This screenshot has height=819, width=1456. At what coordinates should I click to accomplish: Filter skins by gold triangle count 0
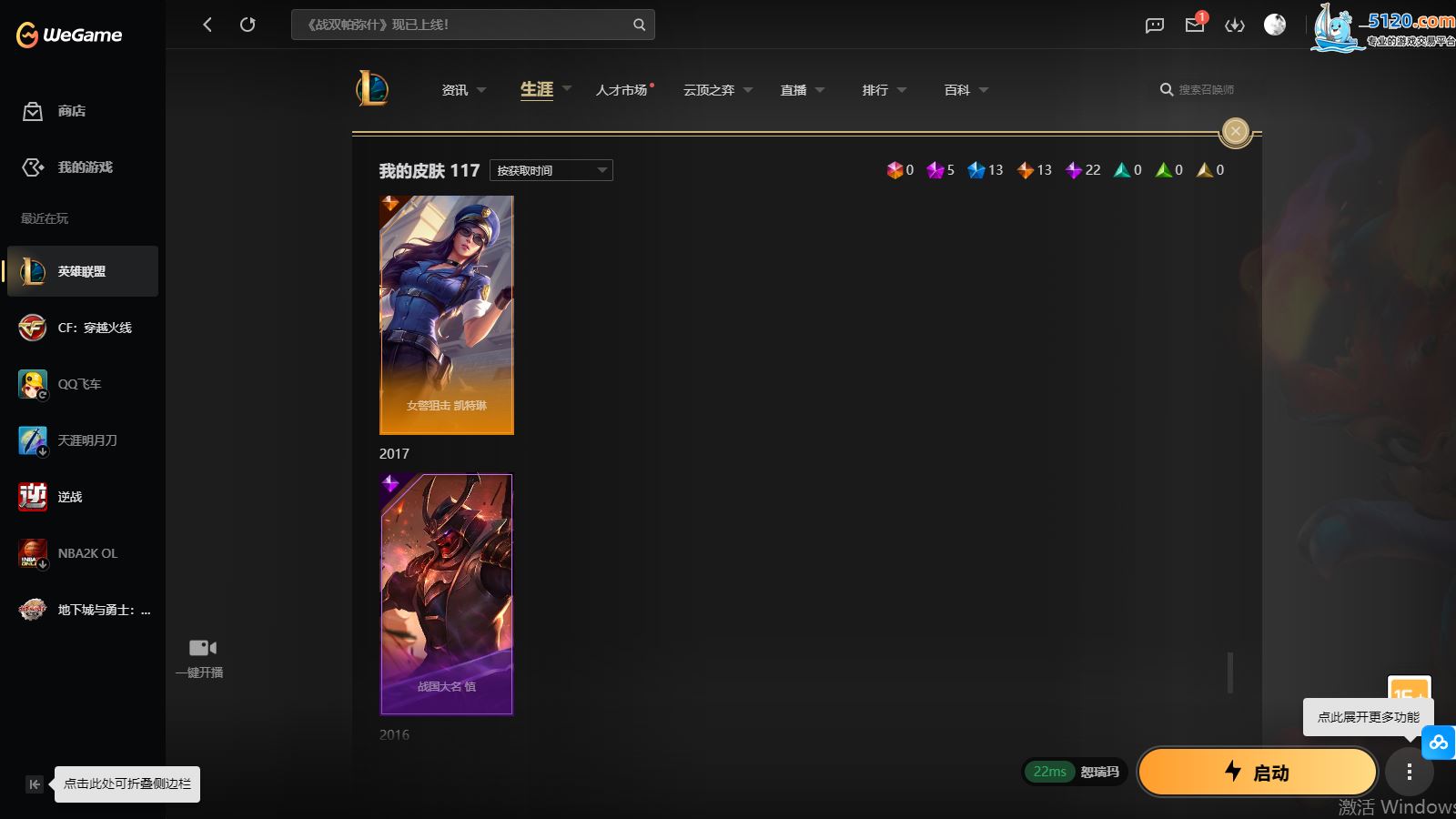click(1210, 170)
